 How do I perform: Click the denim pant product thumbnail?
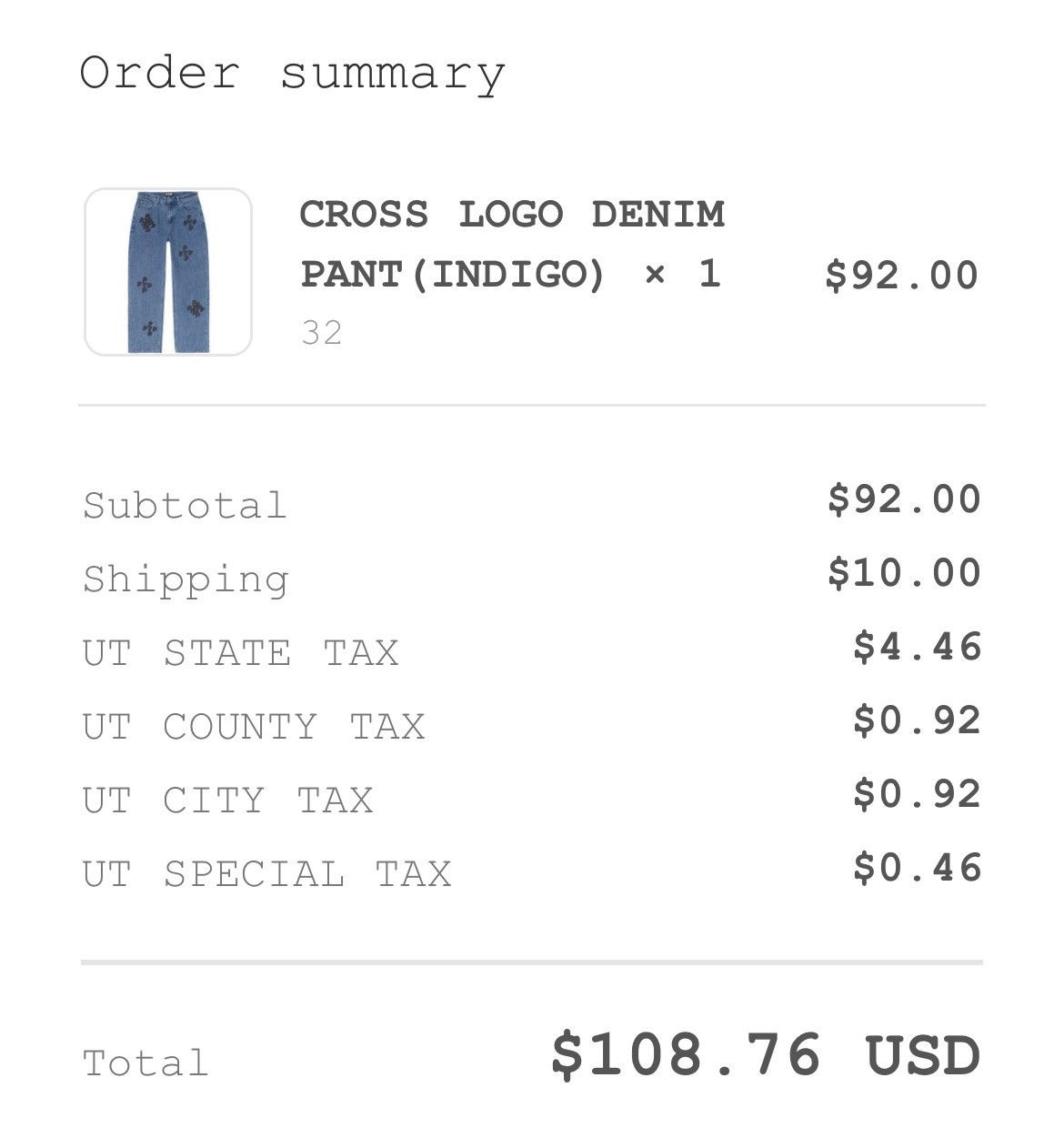pos(168,272)
